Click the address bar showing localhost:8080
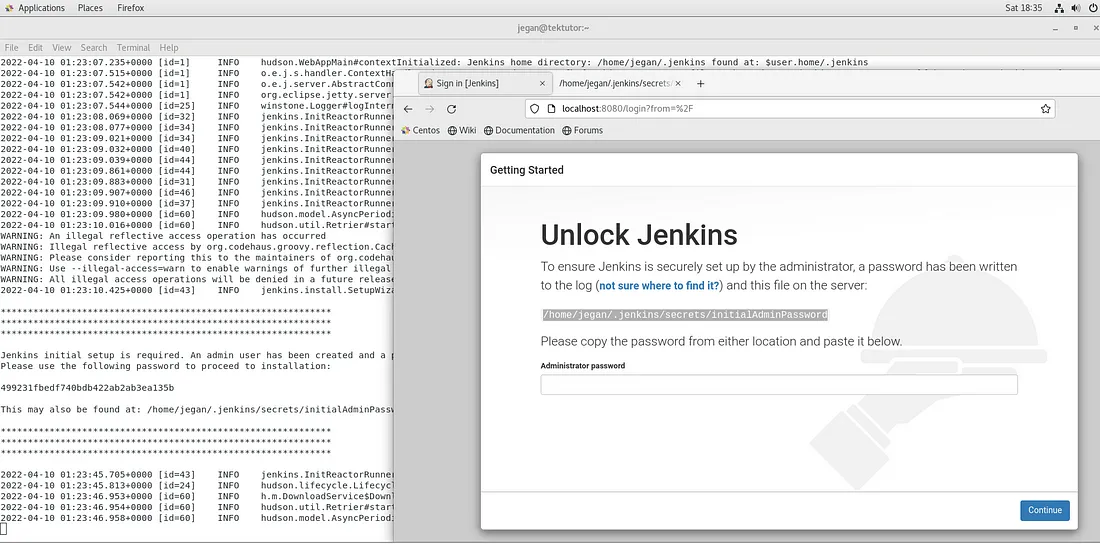 (x=789, y=109)
